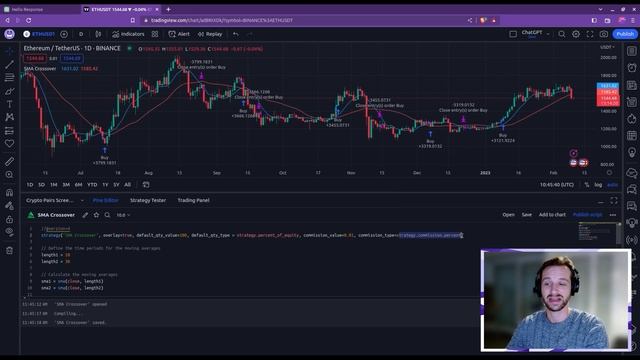The height and width of the screenshot is (360, 640).
Task: Open the Pine Editor three-dots more menu
Action: pyautogui.click(x=613, y=215)
